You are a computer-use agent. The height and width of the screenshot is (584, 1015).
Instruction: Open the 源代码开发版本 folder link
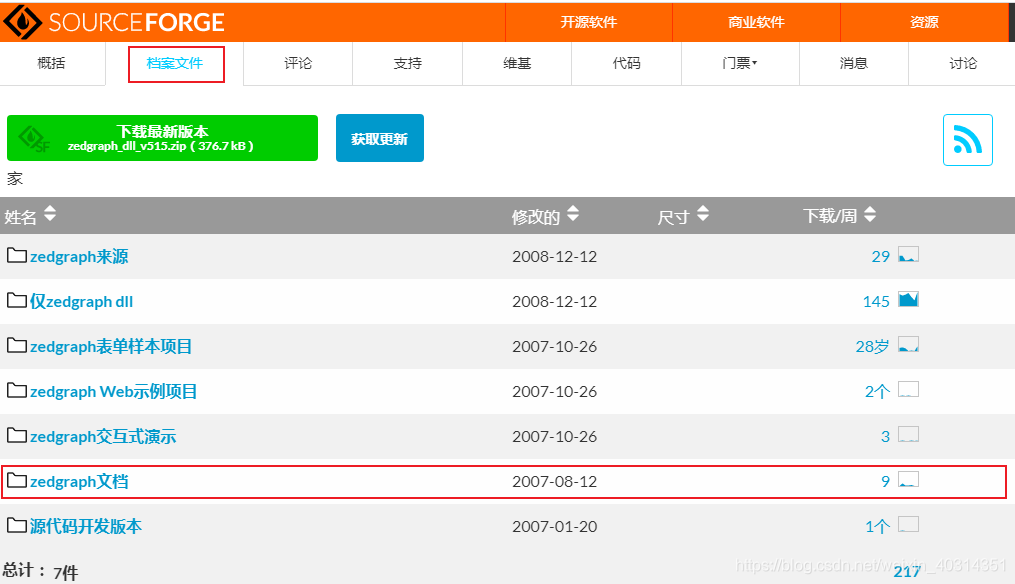coord(85,526)
